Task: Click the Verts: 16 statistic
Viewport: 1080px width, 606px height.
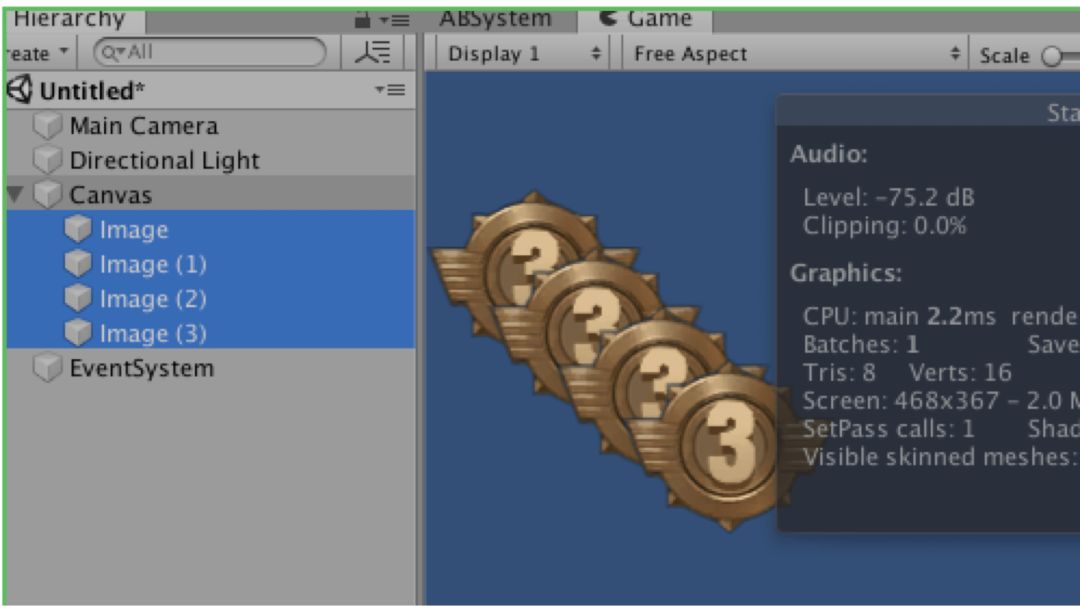Action: (x=960, y=373)
